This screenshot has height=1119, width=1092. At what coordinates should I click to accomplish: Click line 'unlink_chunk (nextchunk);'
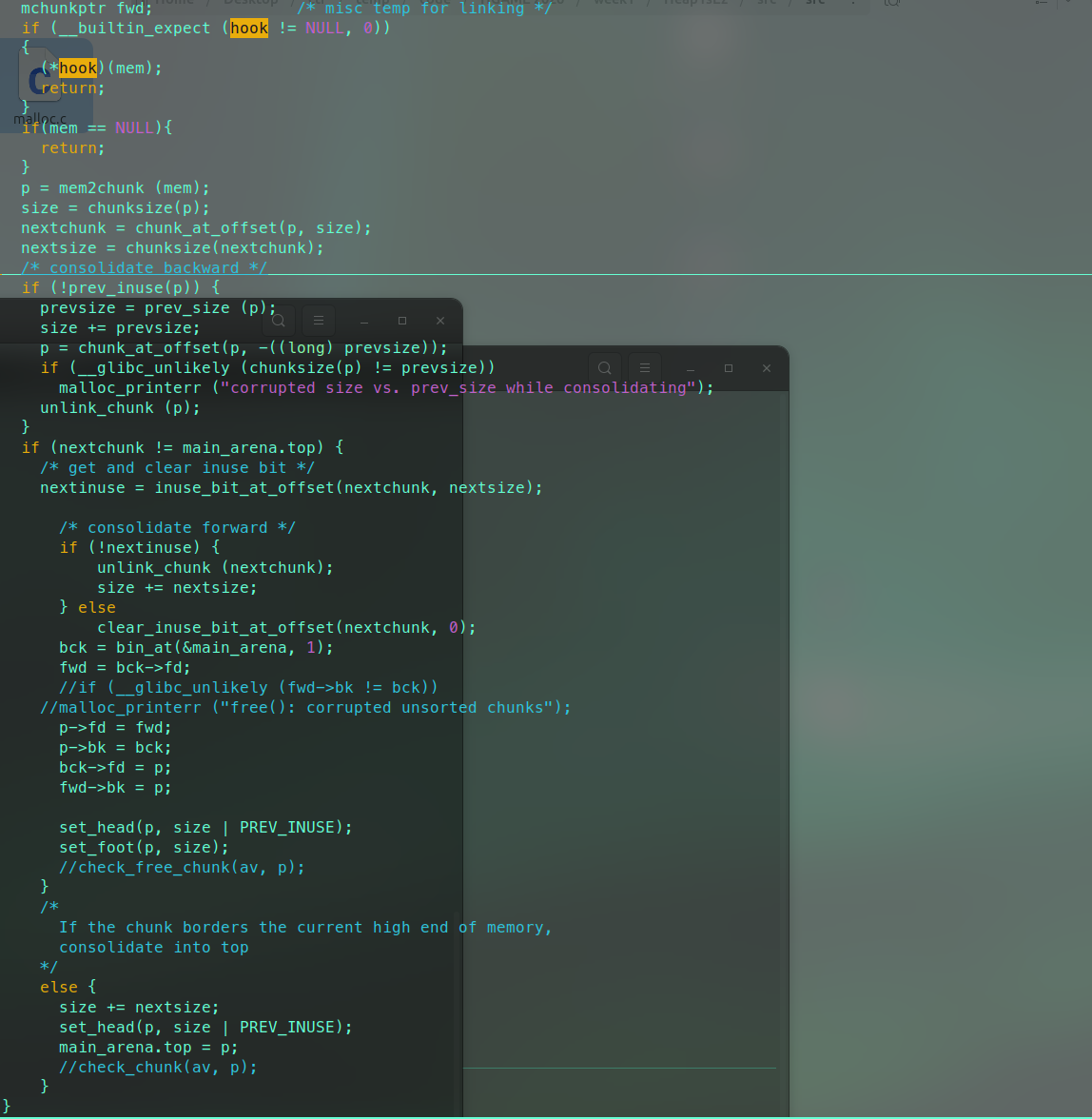[x=215, y=568]
